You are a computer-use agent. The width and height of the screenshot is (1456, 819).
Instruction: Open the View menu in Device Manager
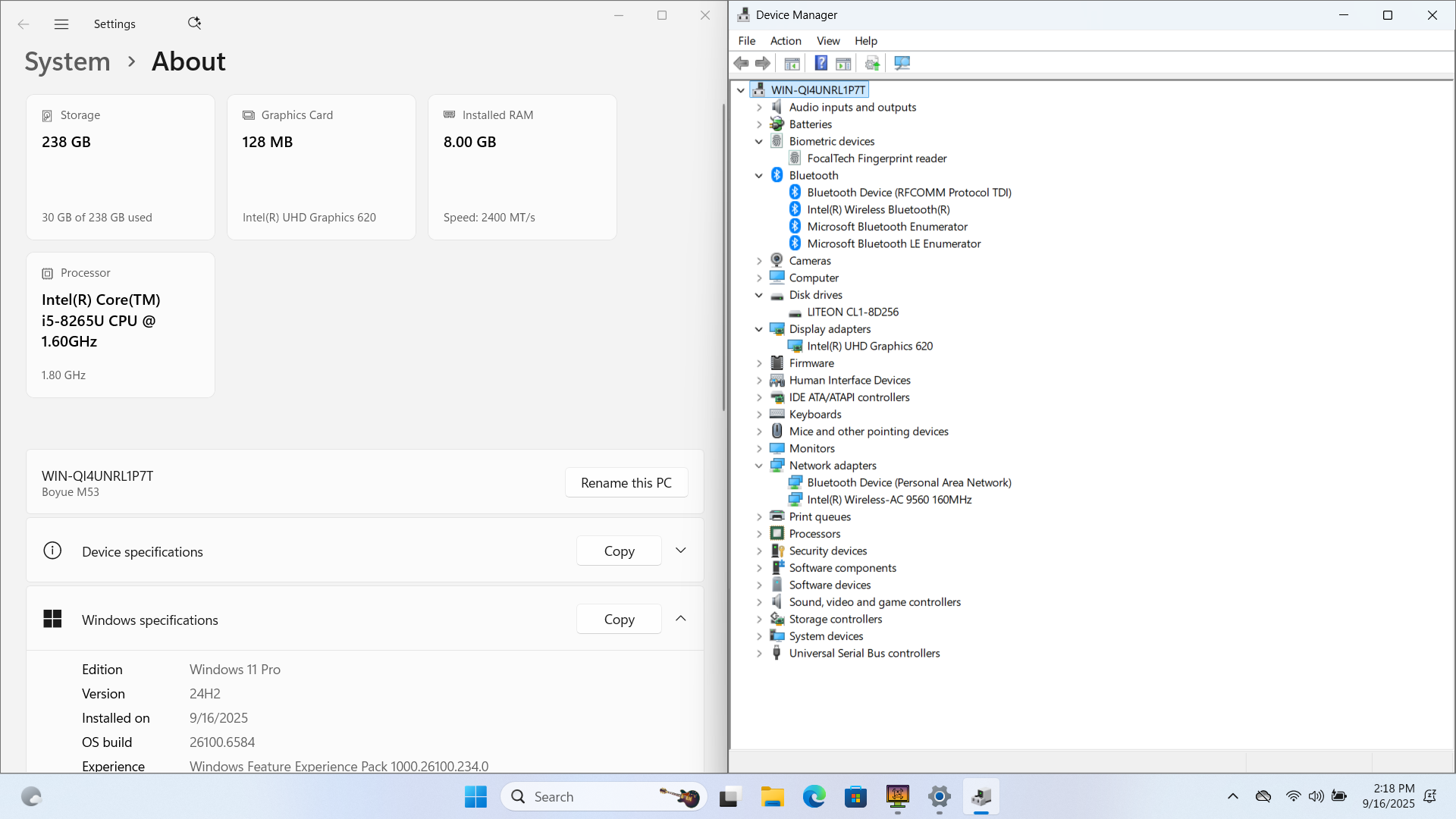[827, 41]
